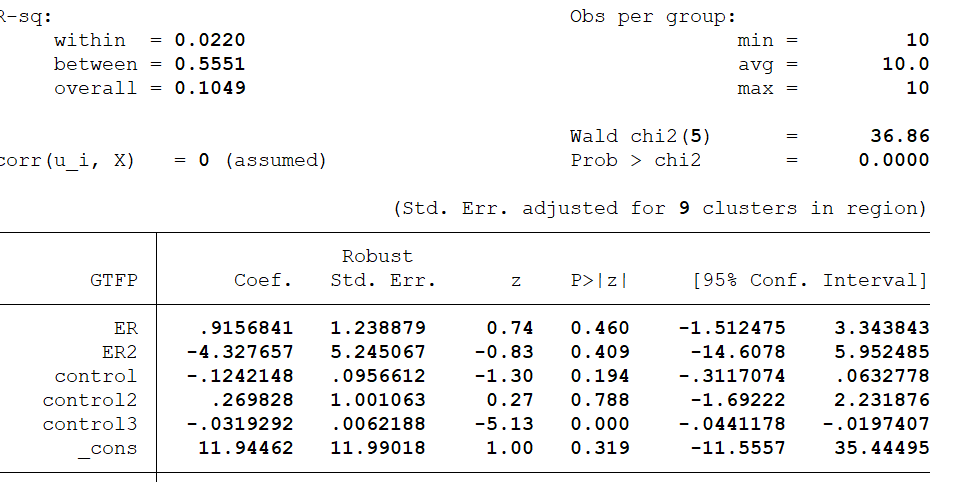Select the control2 variable name
958x482 pixels.
click(x=90, y=400)
